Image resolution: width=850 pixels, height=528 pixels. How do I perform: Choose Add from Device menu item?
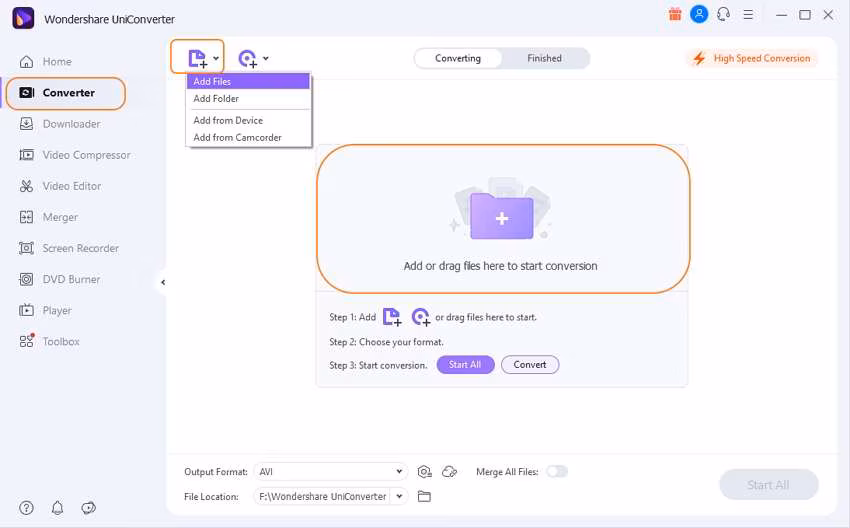(x=248, y=120)
